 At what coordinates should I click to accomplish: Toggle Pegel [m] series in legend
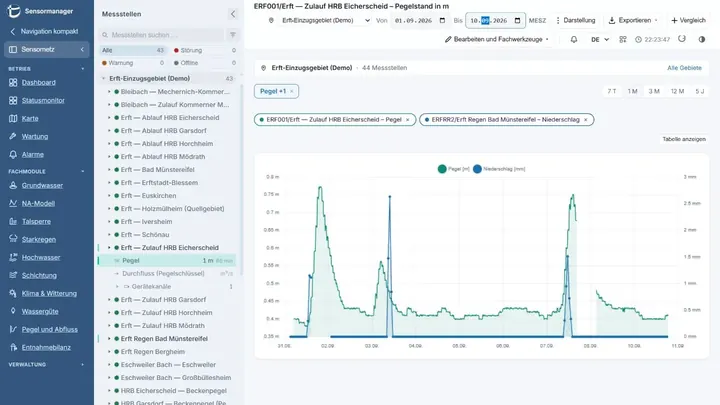pos(454,169)
